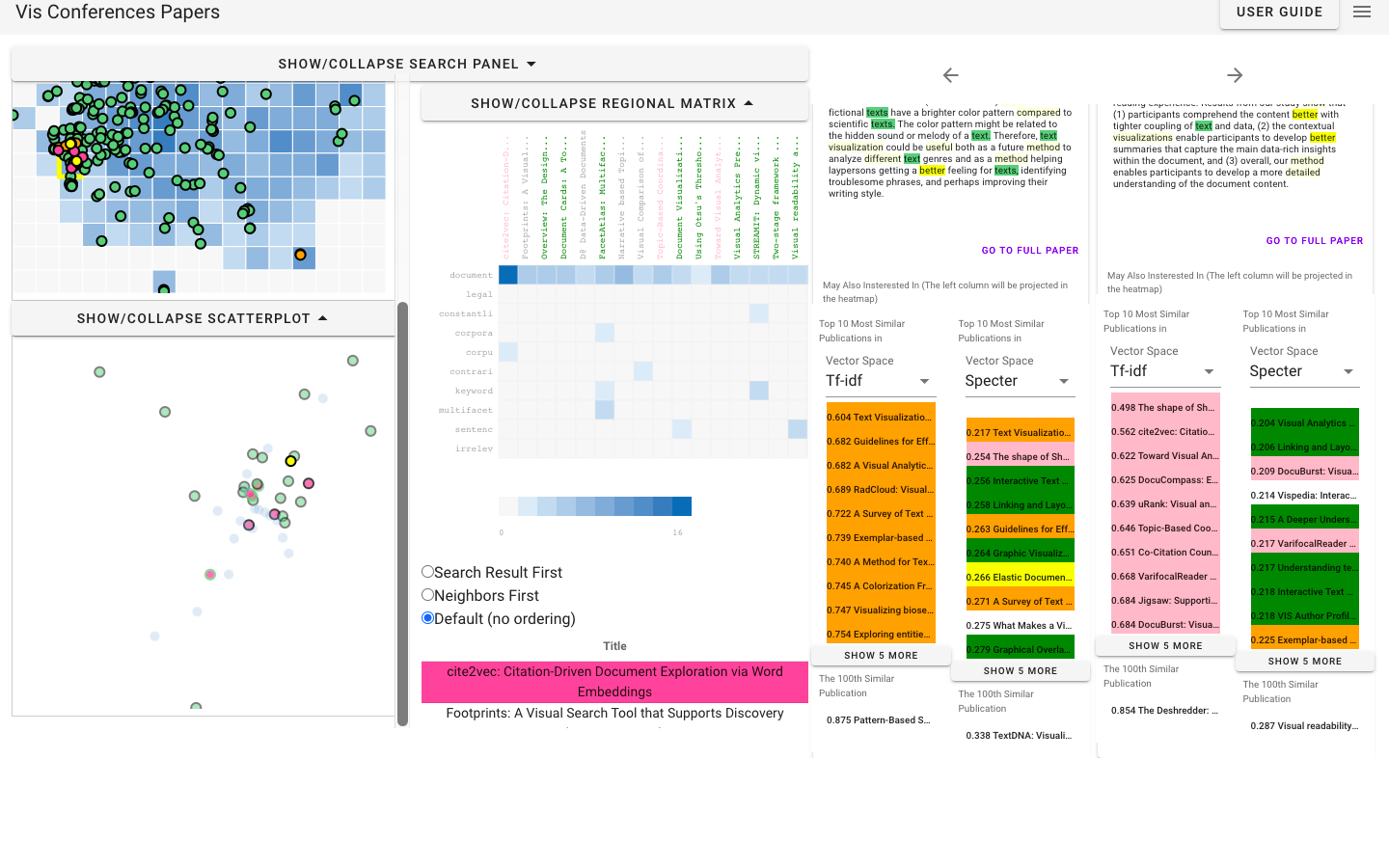Open 0.625 DocuCompass entry
This screenshot has width=1389, height=868.
coord(1165,480)
